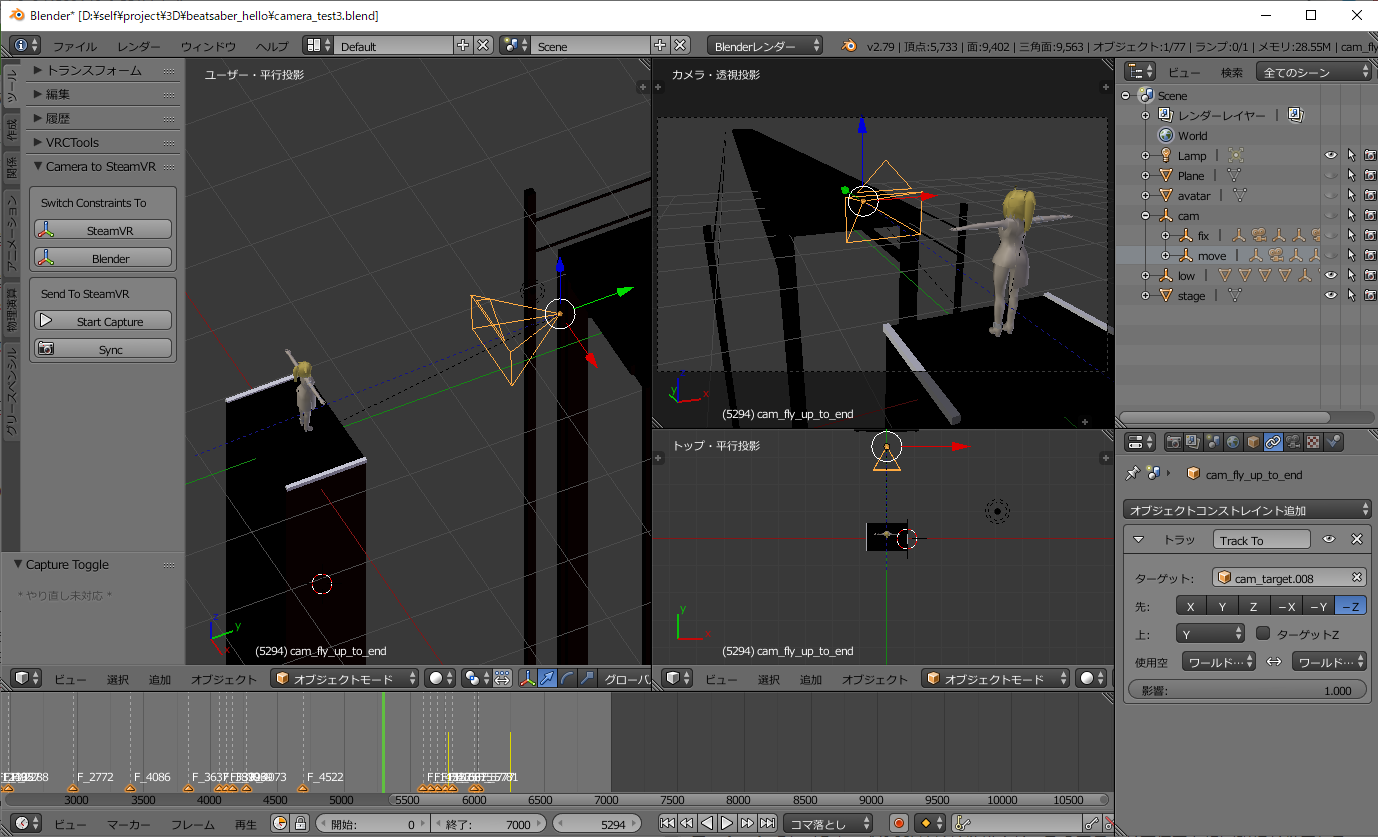
Task: Open the Object properties tab cube icon
Action: [x=1253, y=442]
